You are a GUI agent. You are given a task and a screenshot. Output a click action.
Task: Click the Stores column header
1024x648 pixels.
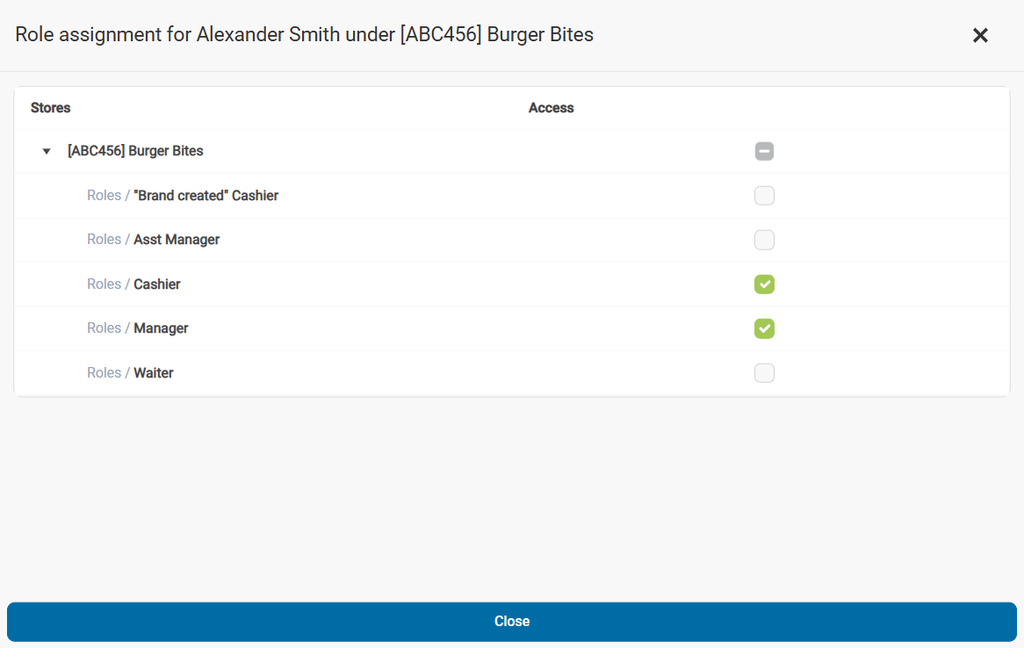click(51, 108)
